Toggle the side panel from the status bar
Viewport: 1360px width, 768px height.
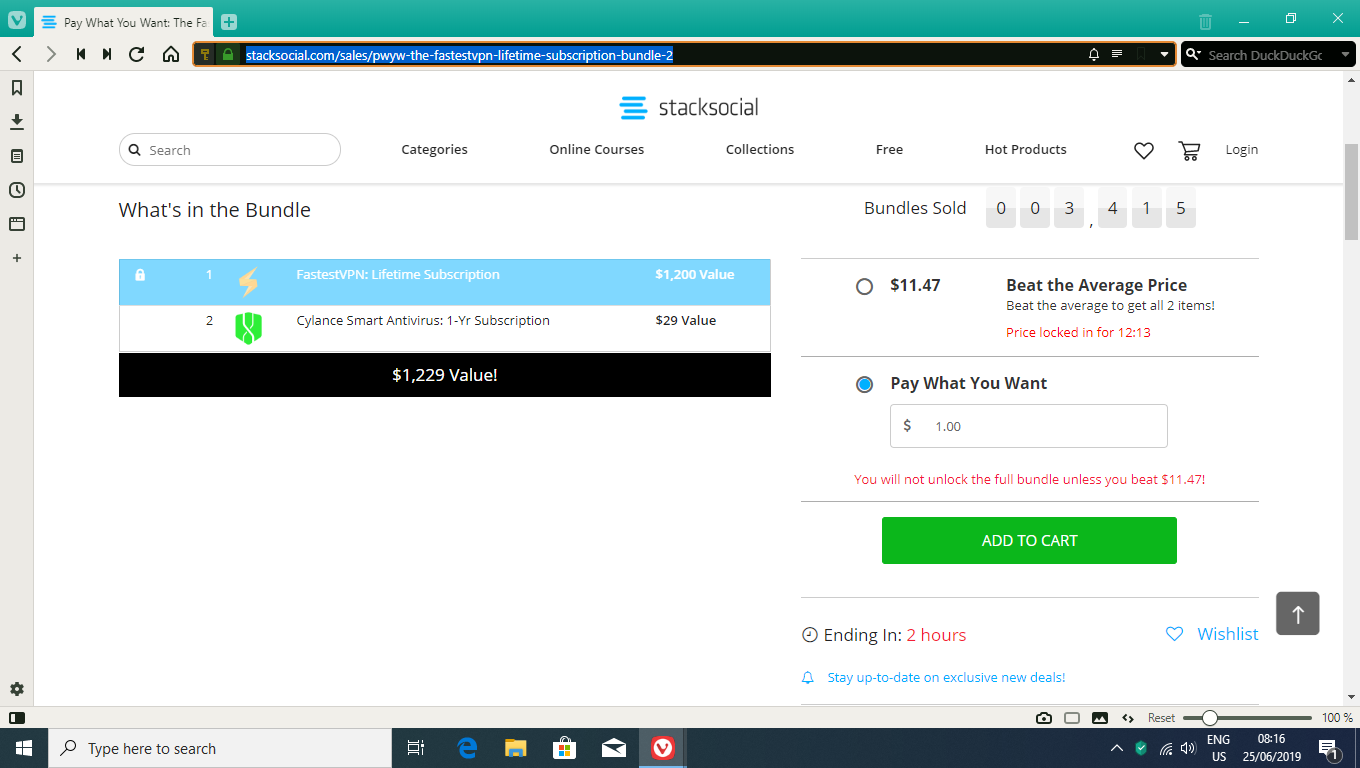click(x=17, y=718)
